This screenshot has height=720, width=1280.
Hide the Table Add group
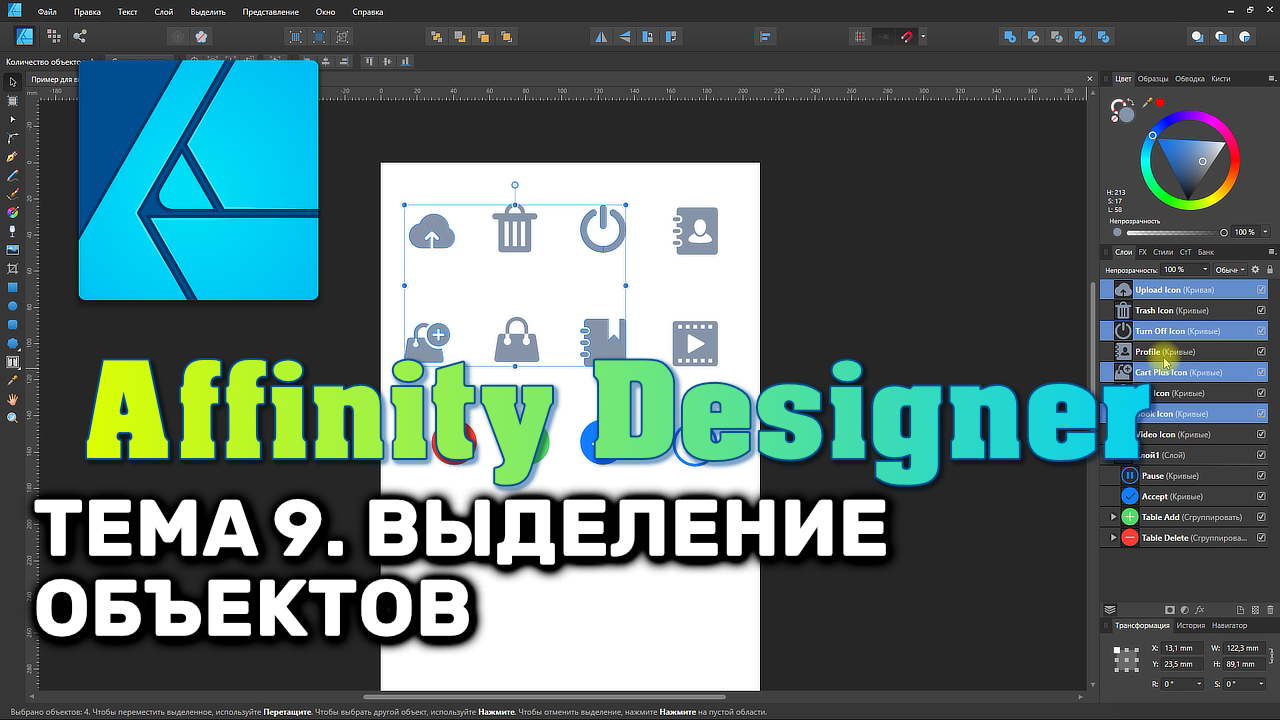point(1261,517)
